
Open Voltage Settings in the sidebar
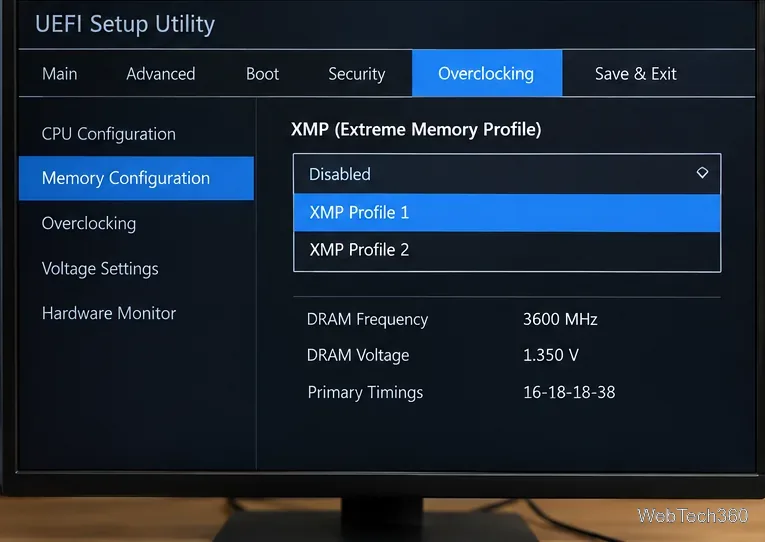point(100,269)
